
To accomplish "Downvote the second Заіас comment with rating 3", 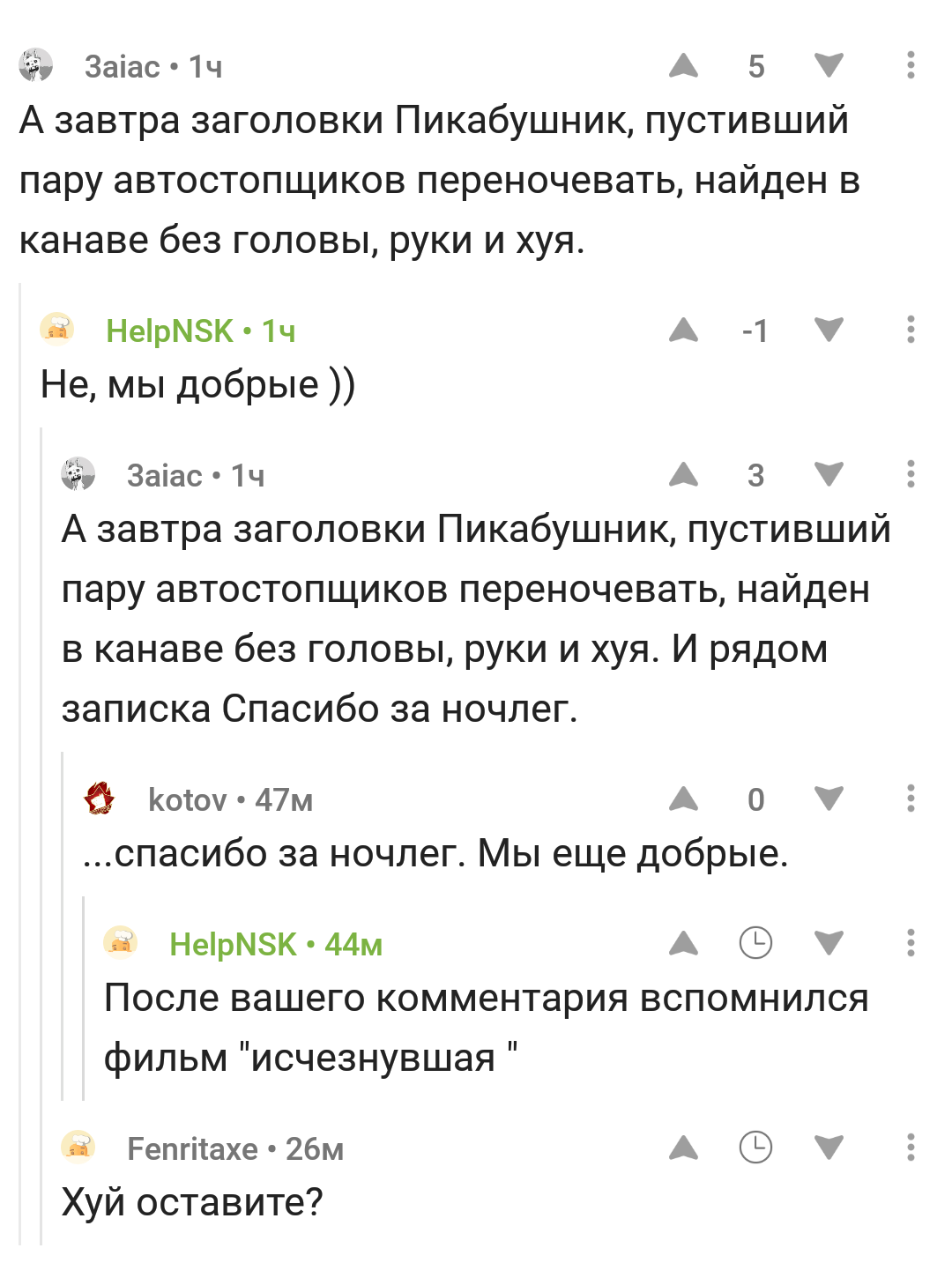I will tap(829, 475).
